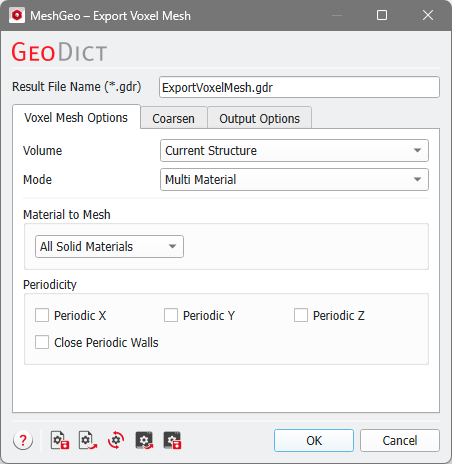Switch to the Coarsen tab

[174, 118]
